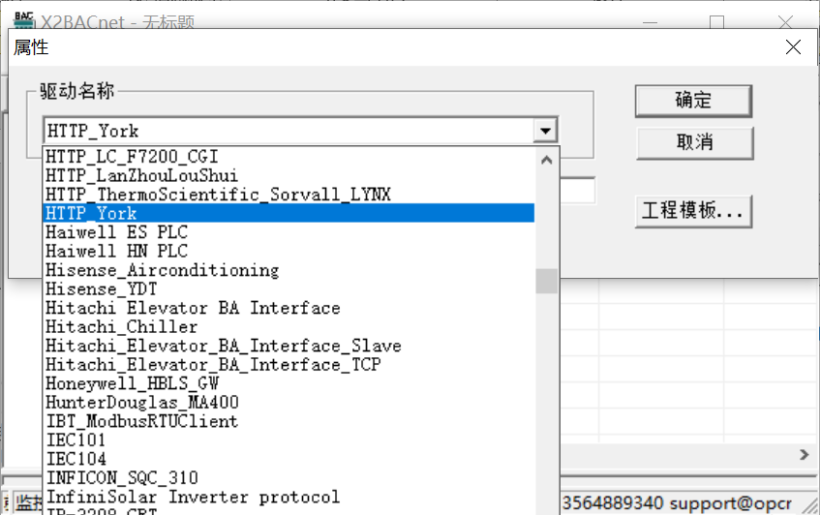The height and width of the screenshot is (516, 821).
Task: Select IBT_ModbusRTUClient driver
Action: (289, 421)
